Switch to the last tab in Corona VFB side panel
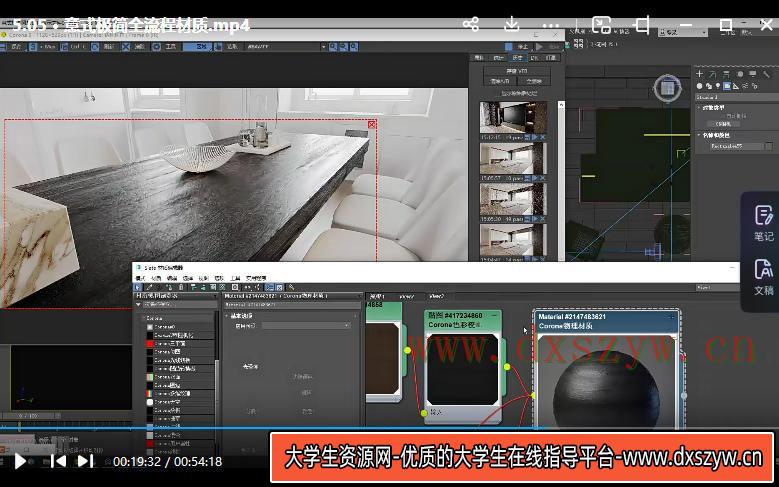This screenshot has width=779, height=487. point(551,58)
